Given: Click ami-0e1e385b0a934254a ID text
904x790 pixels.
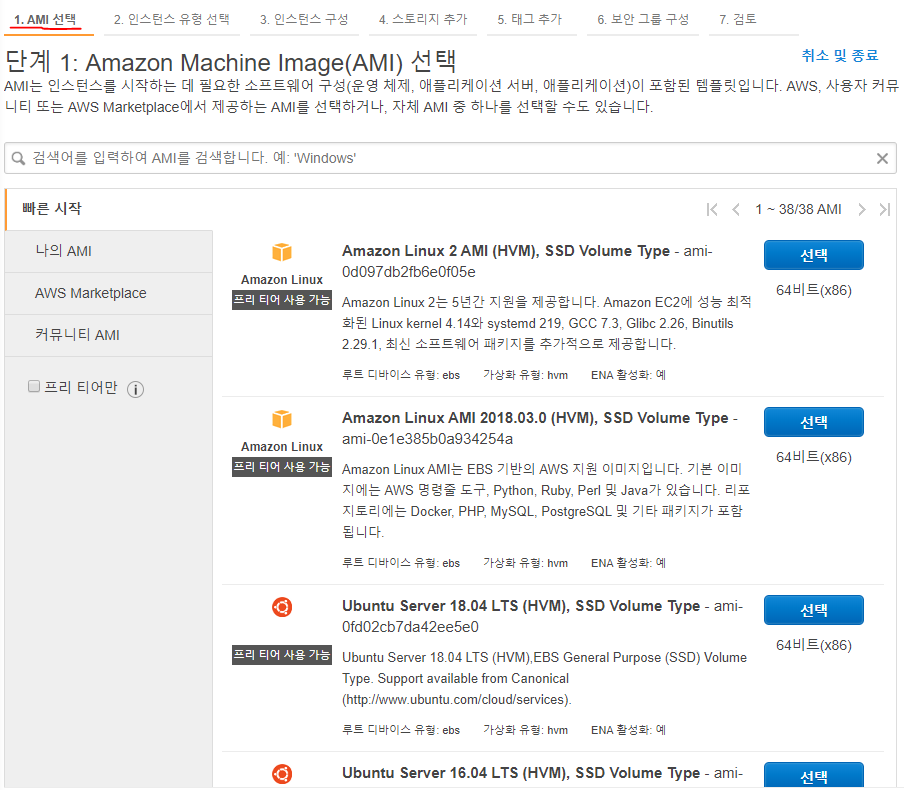Looking at the screenshot, I should (427, 439).
